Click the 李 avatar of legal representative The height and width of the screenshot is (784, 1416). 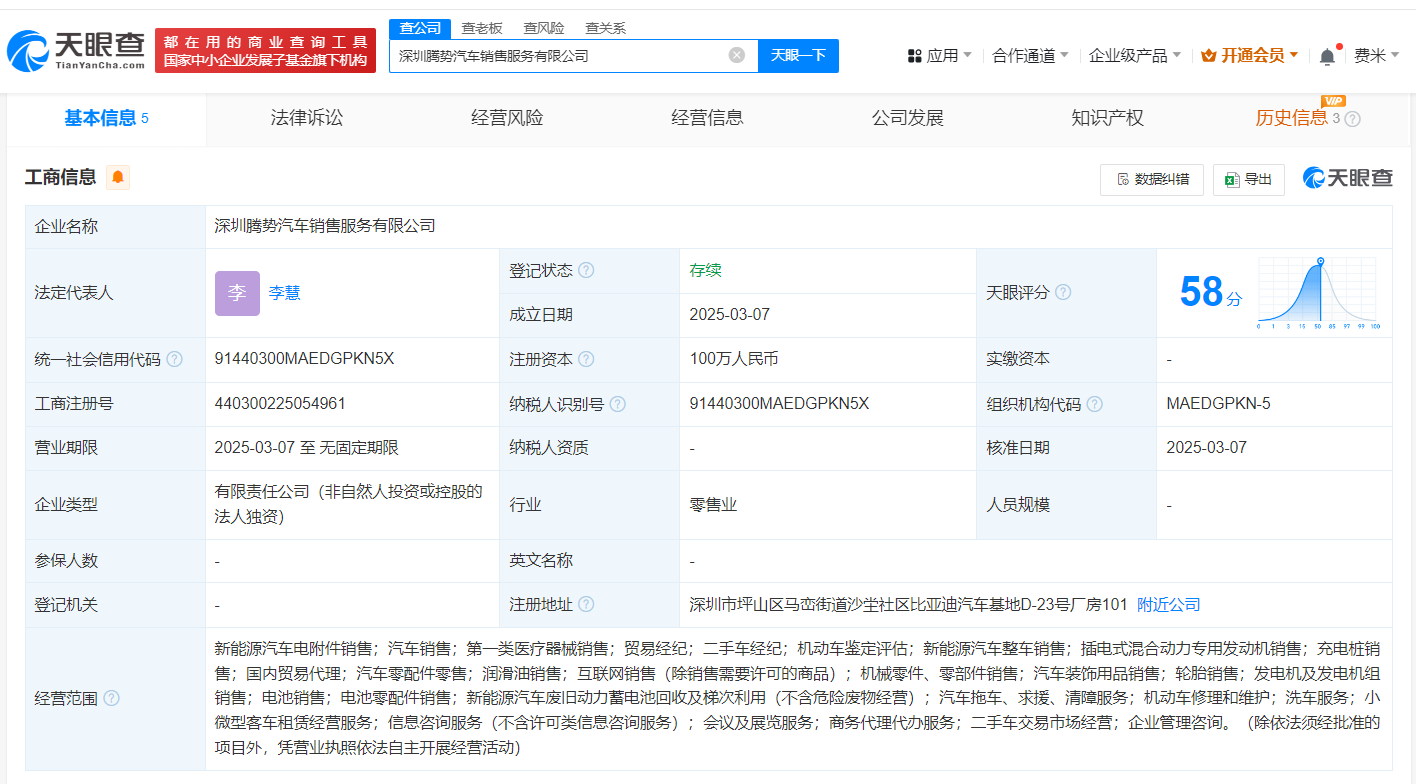(x=237, y=293)
